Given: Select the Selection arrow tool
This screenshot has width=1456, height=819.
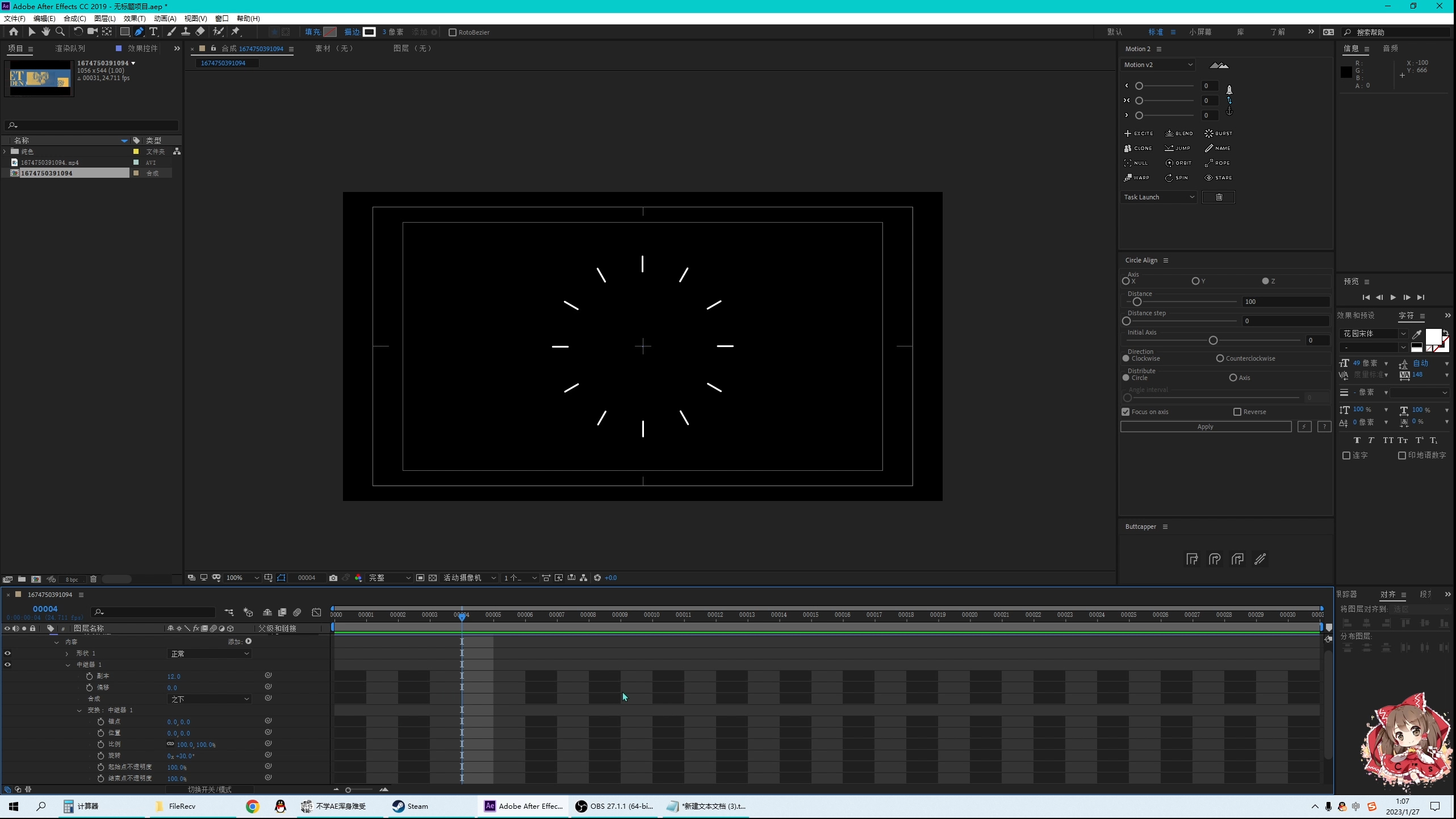Looking at the screenshot, I should coord(32,32).
